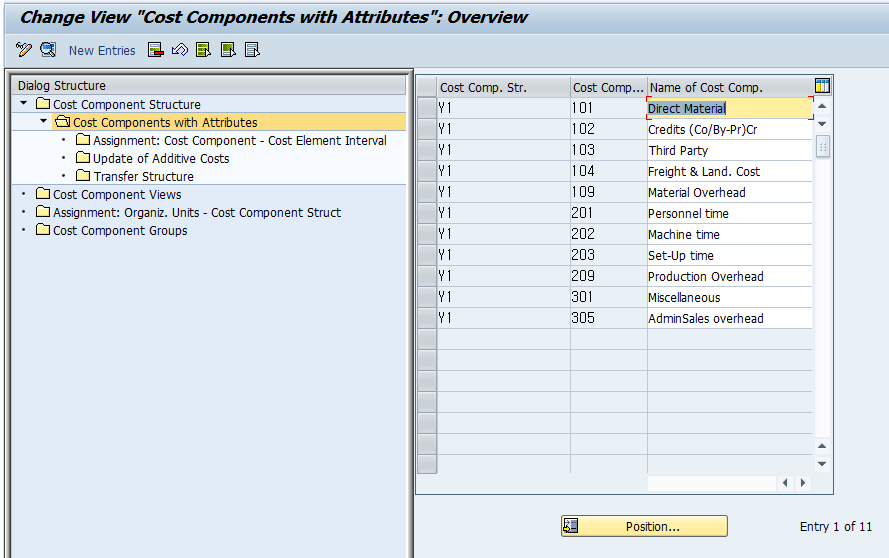This screenshot has height=558, width=889.
Task: Click Name of Cost Comp. column header
Action: tap(730, 87)
